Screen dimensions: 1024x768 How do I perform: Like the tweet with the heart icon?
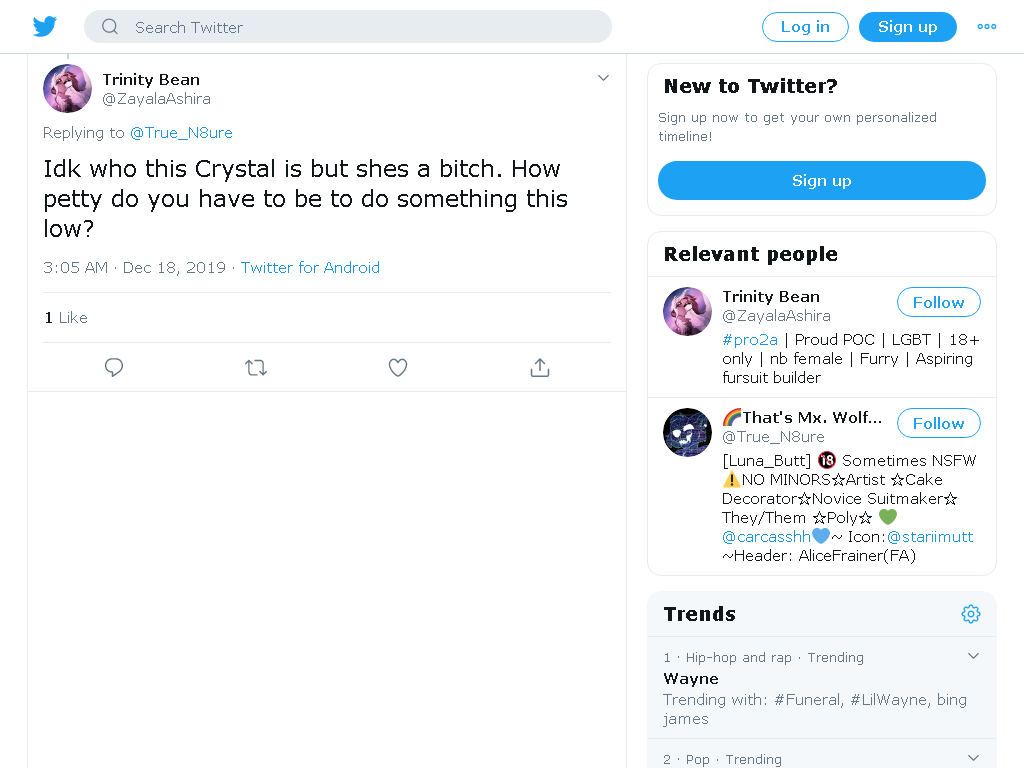click(398, 368)
